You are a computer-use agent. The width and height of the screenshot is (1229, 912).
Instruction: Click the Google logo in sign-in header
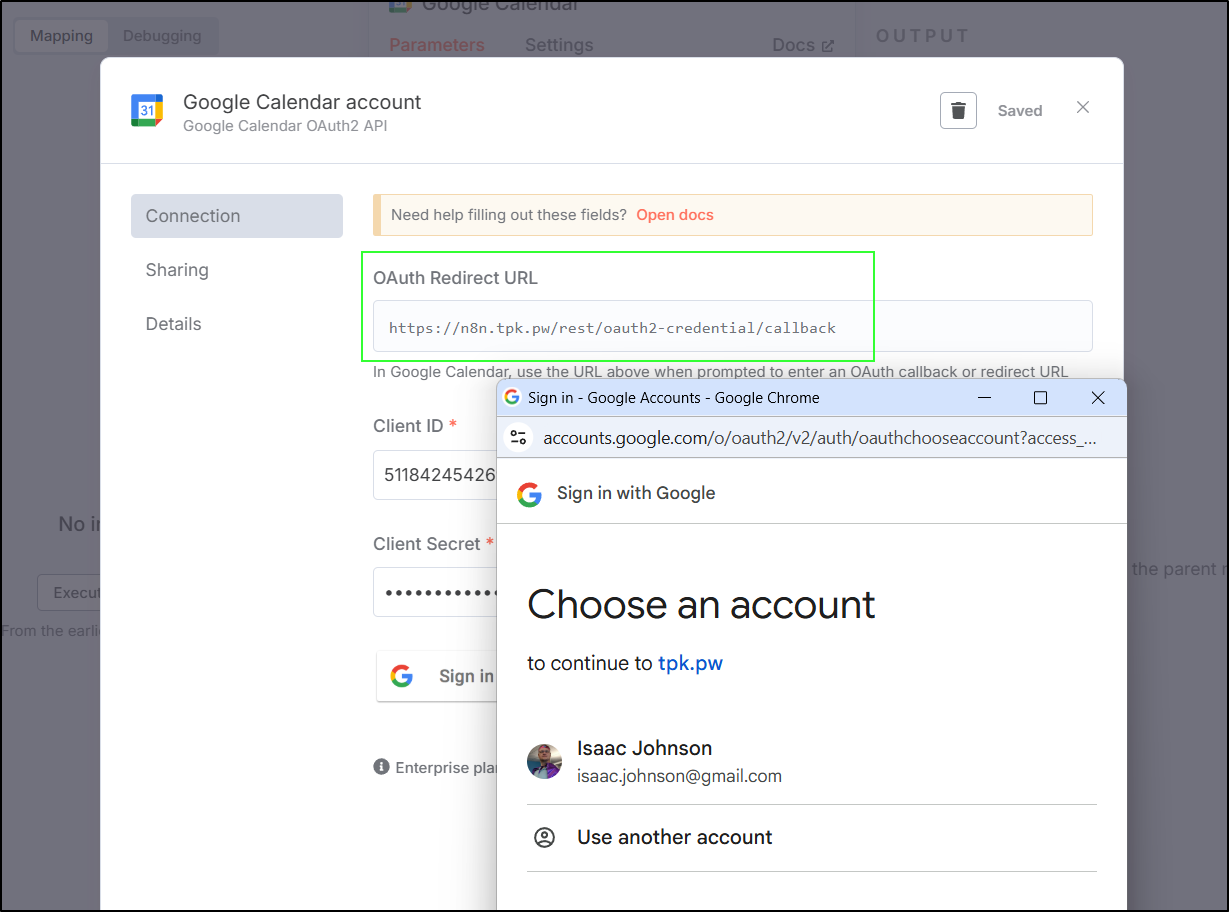(529, 493)
